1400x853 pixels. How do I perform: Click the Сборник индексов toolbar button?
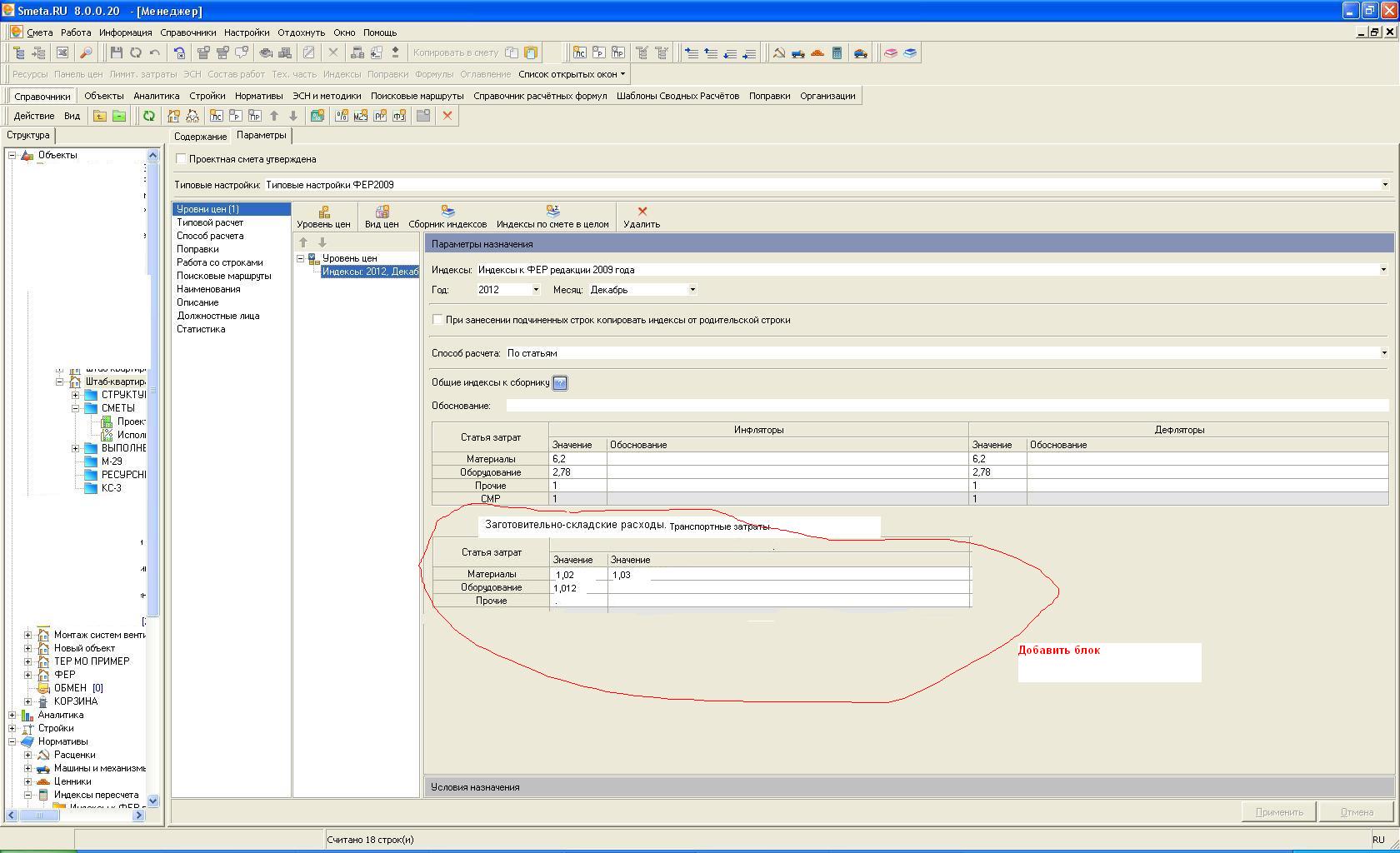[x=447, y=217]
